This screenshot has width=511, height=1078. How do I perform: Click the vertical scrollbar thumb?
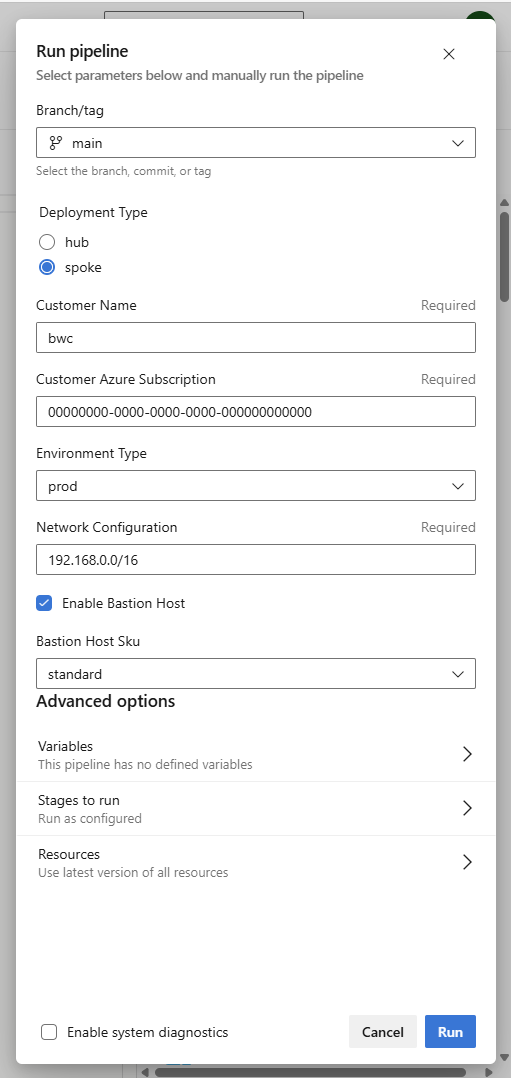pyautogui.click(x=505, y=256)
